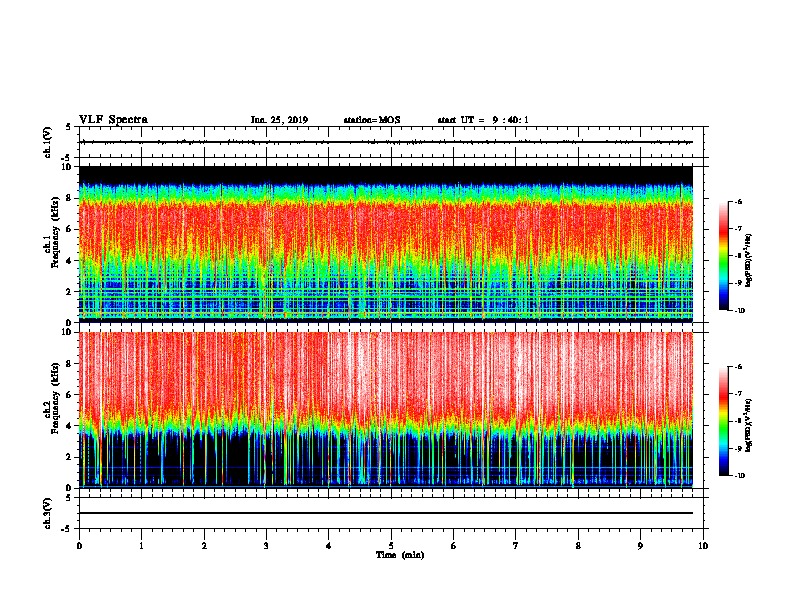Click the time axis tick label "8"
This screenshot has width=792, height=612.
pyautogui.click(x=578, y=546)
